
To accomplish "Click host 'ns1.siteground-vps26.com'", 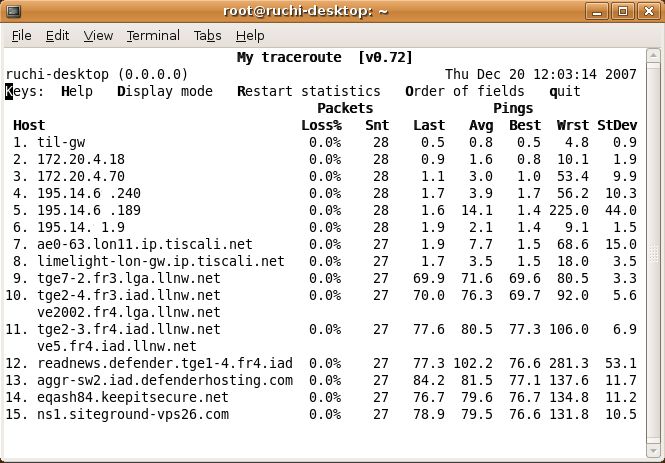I will click(x=133, y=415).
